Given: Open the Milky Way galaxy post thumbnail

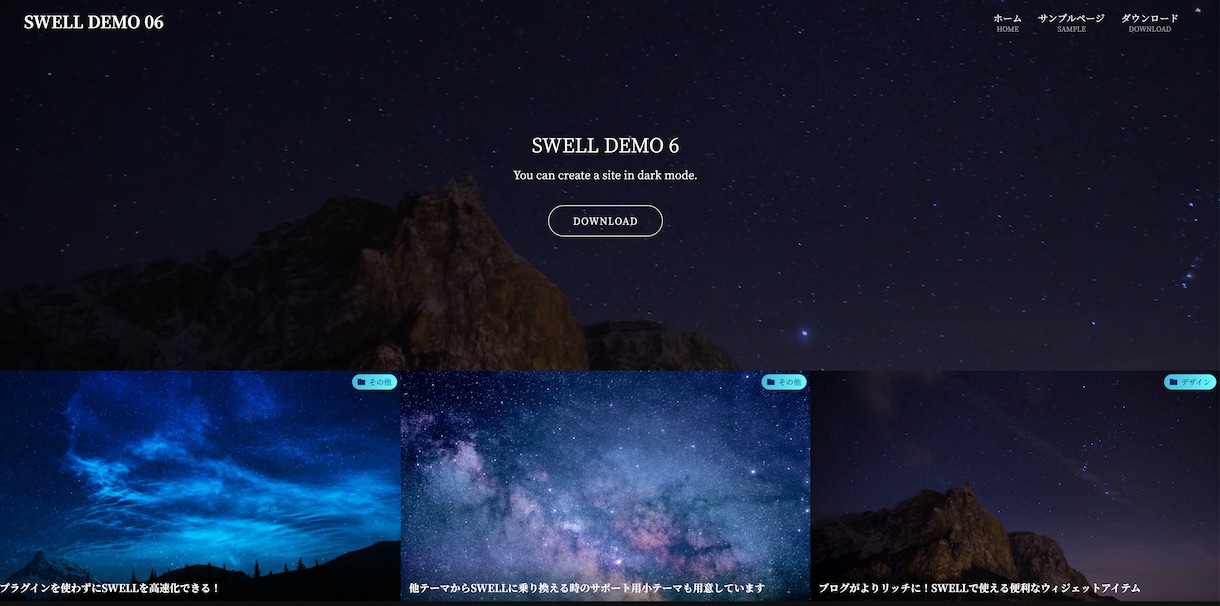Looking at the screenshot, I should pyautogui.click(x=605, y=486).
